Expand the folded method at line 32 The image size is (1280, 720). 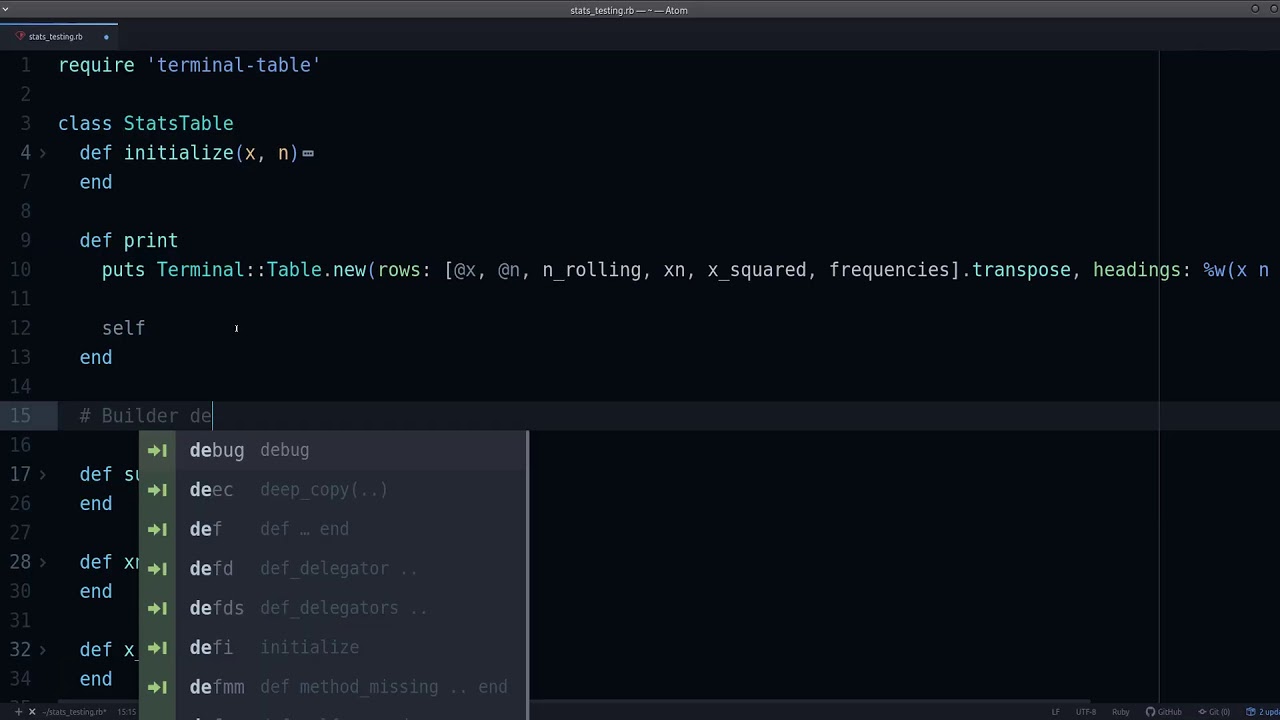42,650
